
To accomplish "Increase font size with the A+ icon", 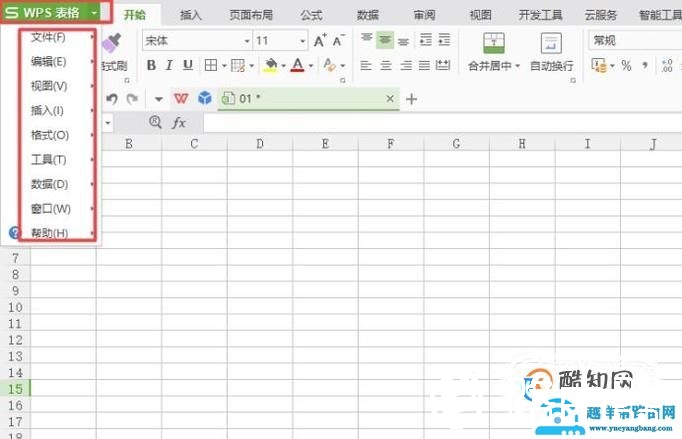I will [x=320, y=40].
